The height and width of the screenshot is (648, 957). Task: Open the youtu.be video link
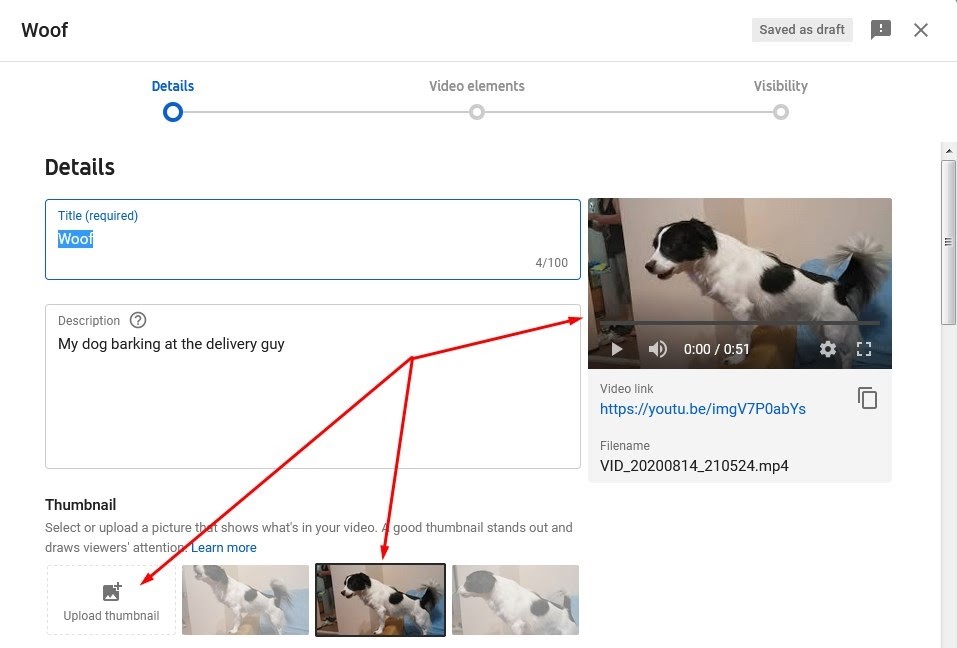click(702, 409)
